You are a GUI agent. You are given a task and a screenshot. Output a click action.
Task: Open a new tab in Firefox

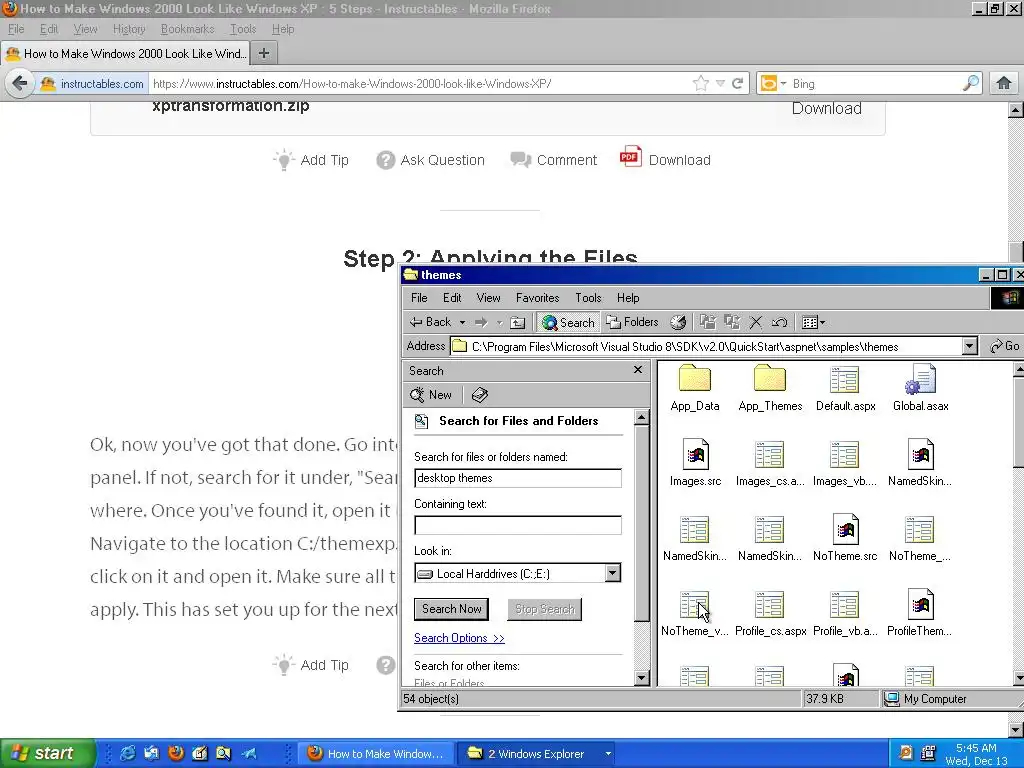click(264, 53)
